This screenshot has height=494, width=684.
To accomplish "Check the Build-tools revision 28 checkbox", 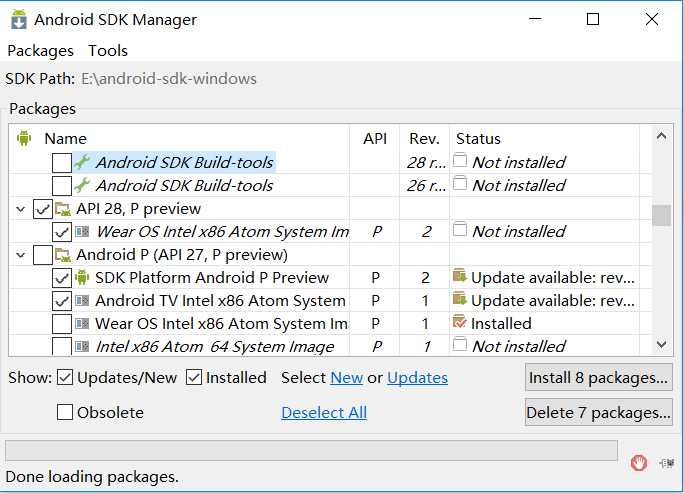I will (x=62, y=163).
